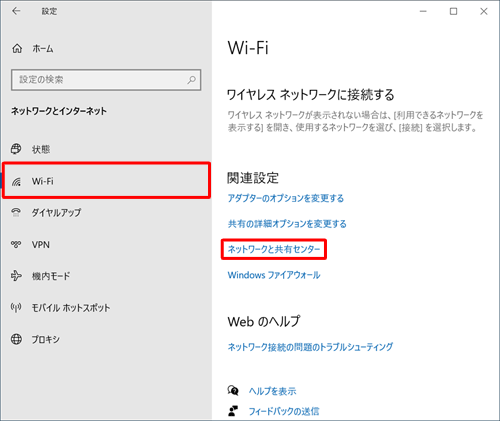Open 共有の詳細オプションを変更する link
Viewport: 500px width, 421px height.
coord(287,224)
